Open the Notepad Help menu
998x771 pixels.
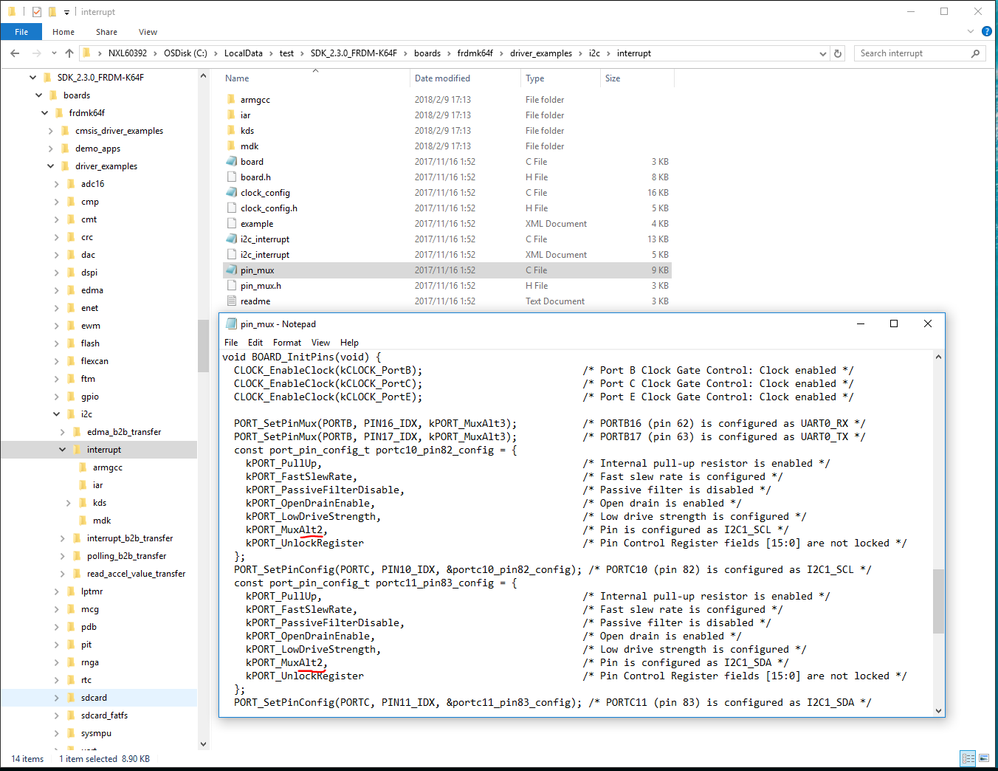tap(349, 343)
